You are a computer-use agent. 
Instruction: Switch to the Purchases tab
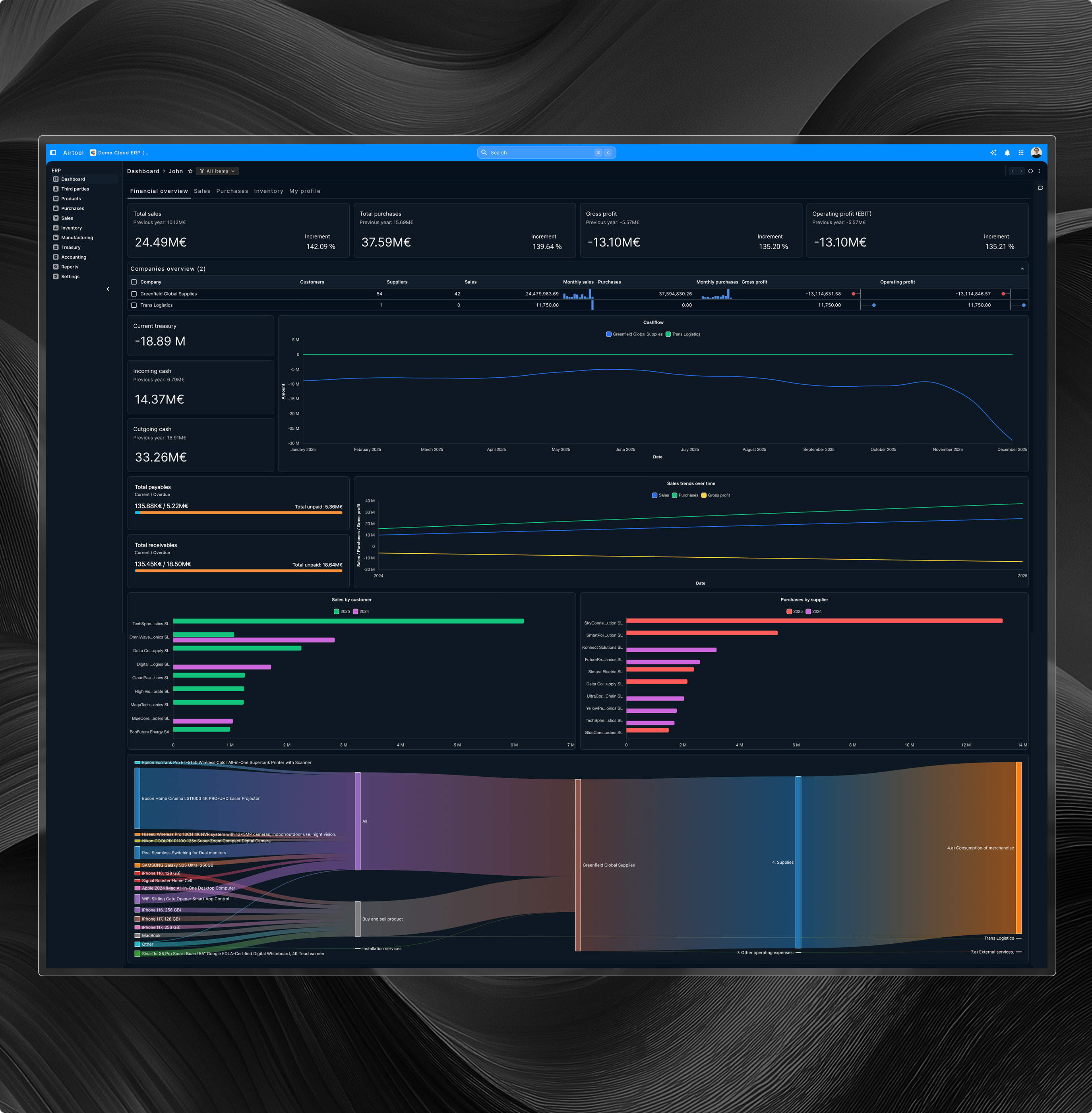(232, 191)
